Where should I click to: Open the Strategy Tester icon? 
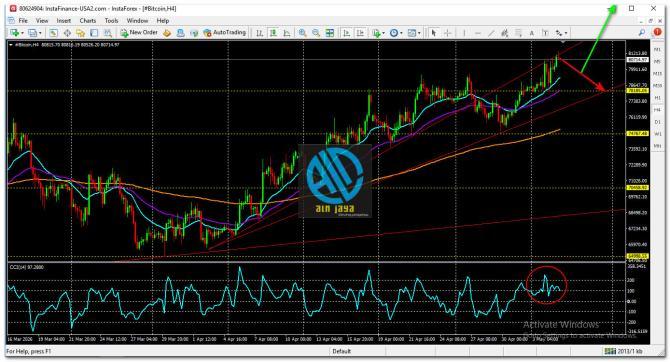pyautogui.click(x=108, y=33)
